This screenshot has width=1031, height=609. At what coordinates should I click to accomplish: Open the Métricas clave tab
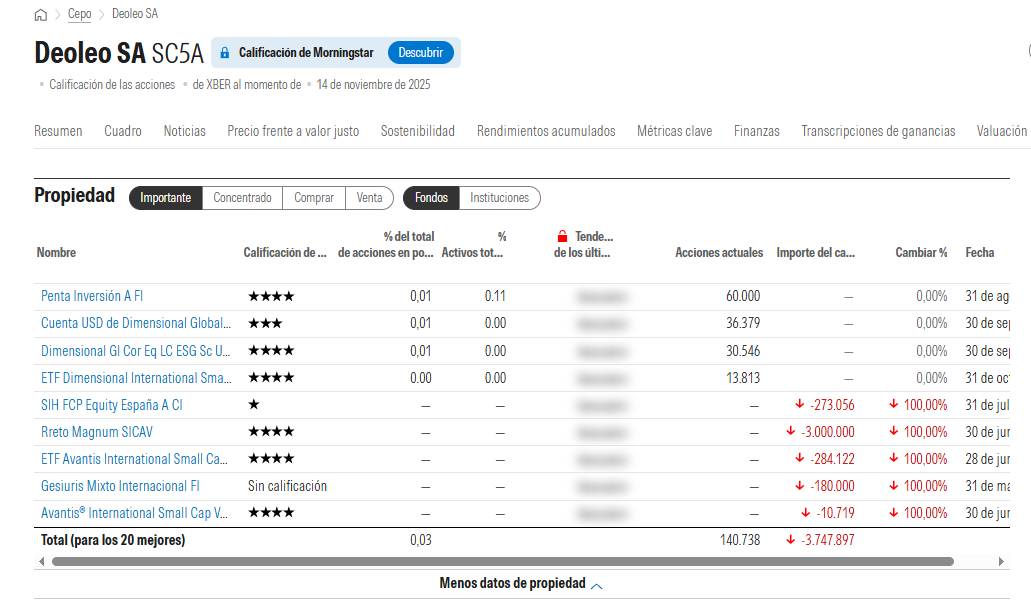point(675,131)
